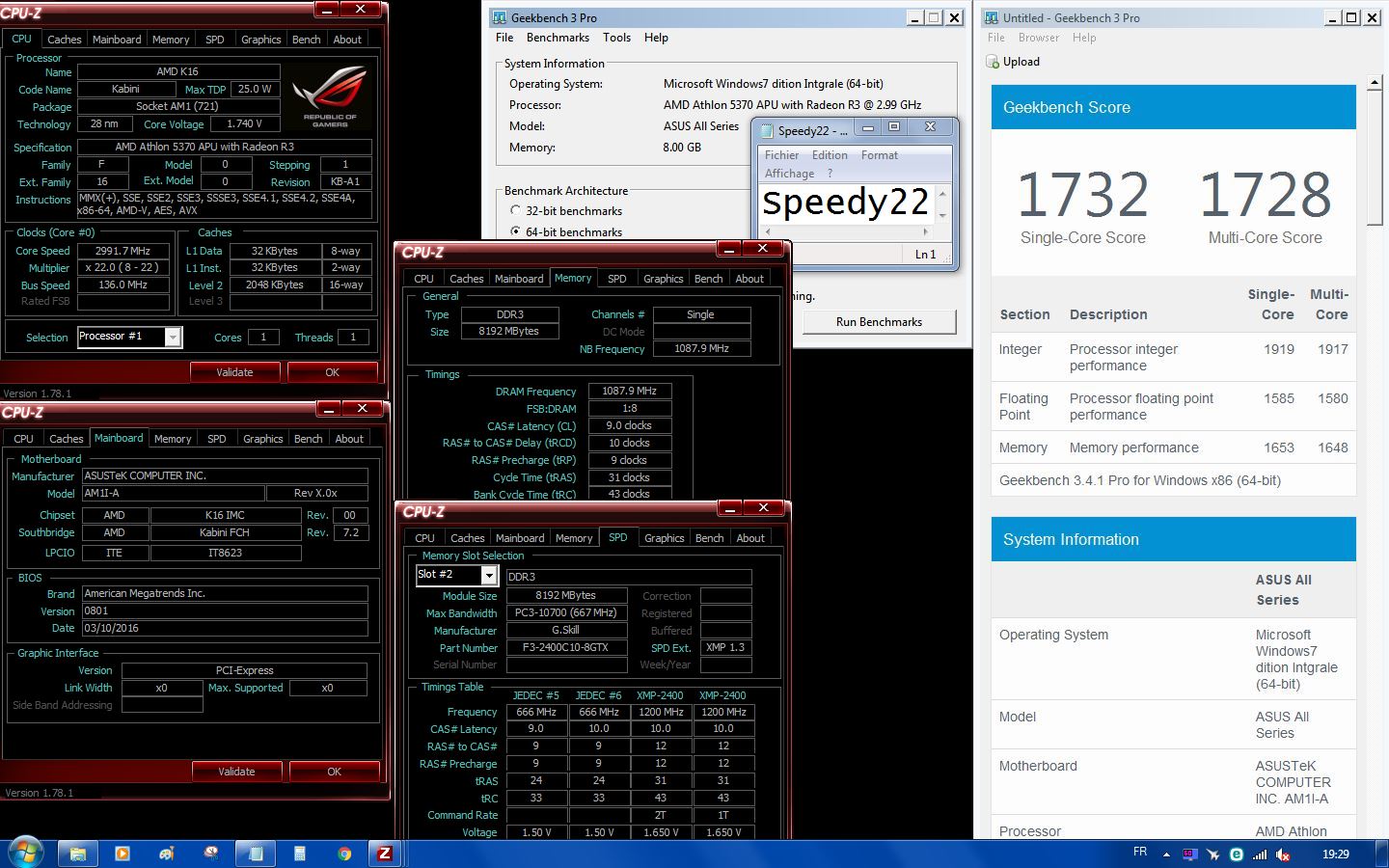Open the Fichier menu in Notepad
The width and height of the screenshot is (1389, 868).
[x=781, y=155]
